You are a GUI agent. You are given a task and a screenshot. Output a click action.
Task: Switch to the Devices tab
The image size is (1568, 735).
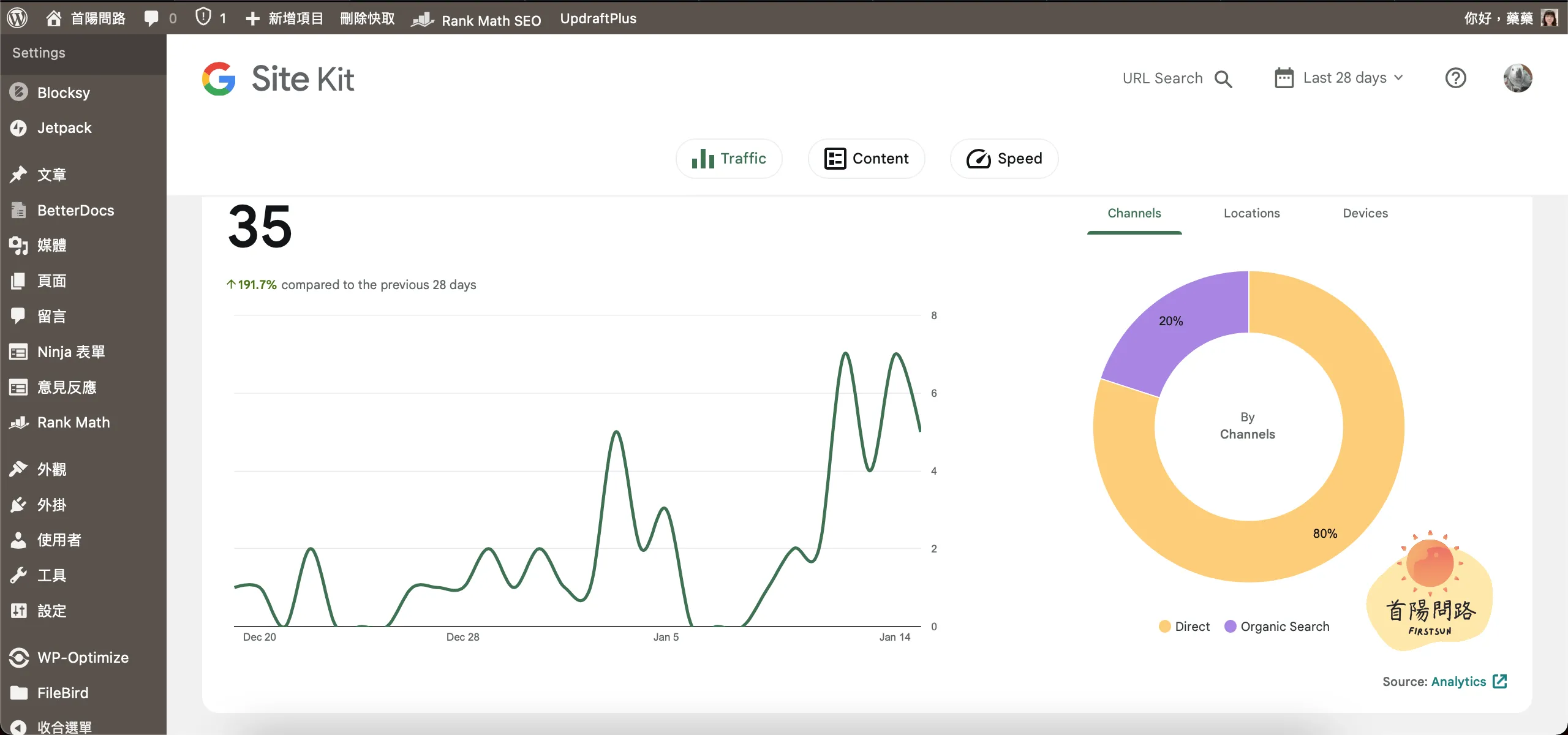[x=1365, y=213]
